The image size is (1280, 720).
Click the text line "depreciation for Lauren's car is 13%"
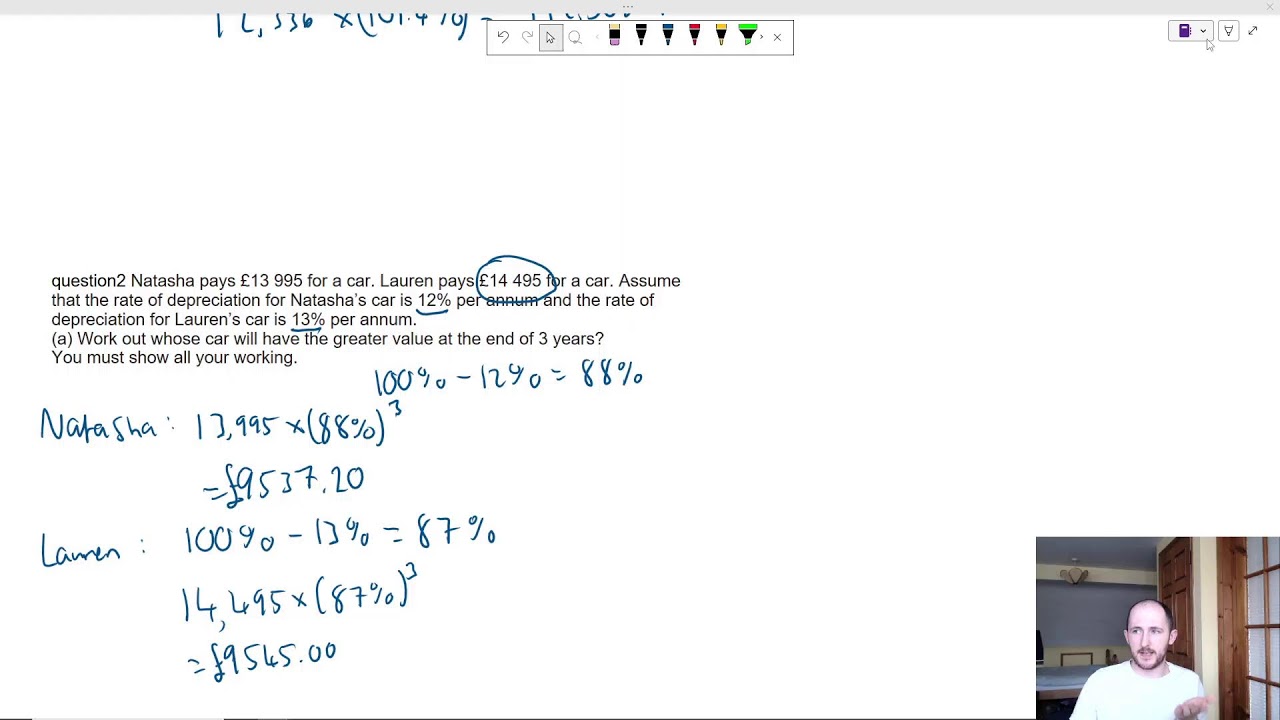(x=234, y=320)
